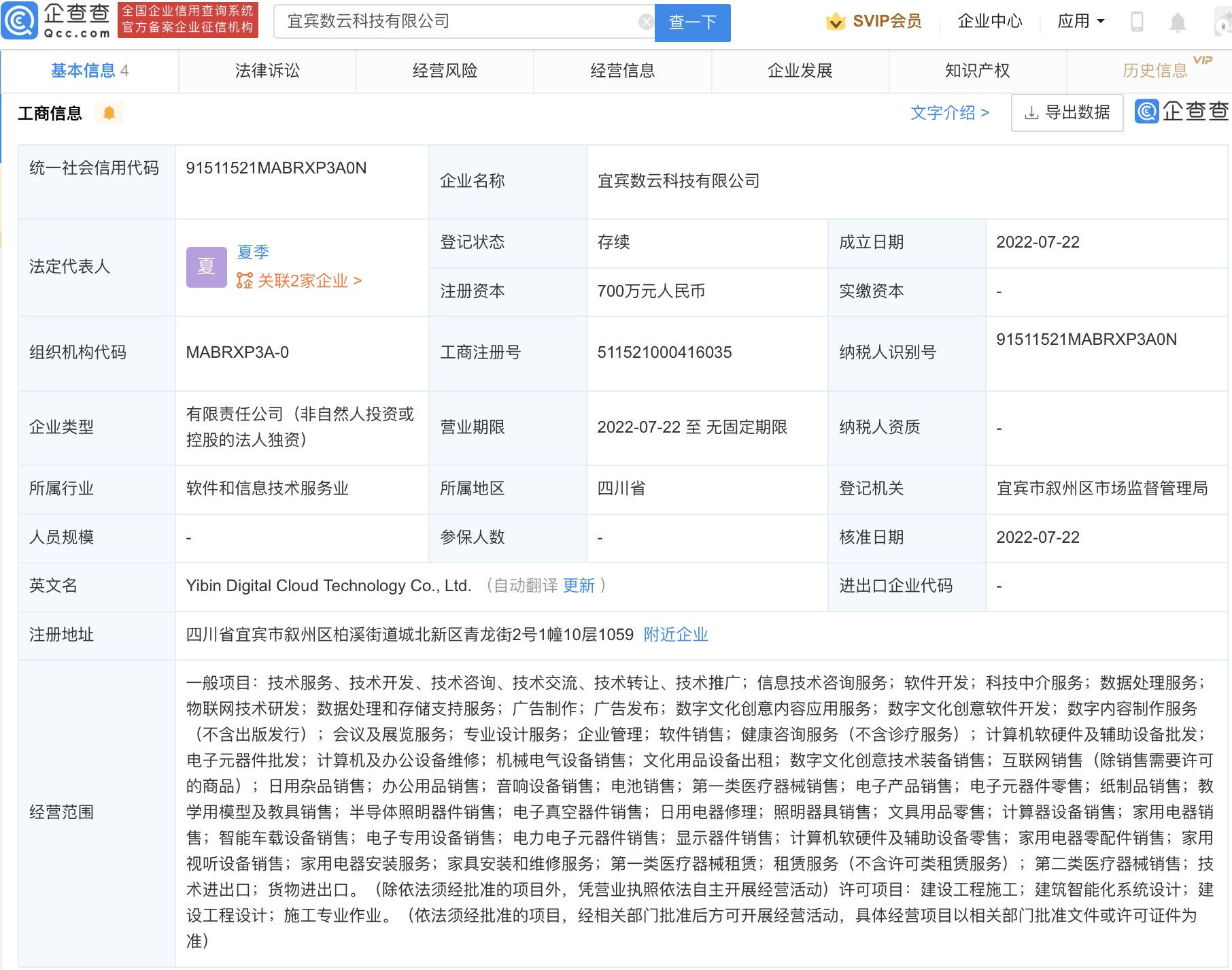Go to 企业中心
This screenshot has height=970, width=1232.
(x=990, y=22)
